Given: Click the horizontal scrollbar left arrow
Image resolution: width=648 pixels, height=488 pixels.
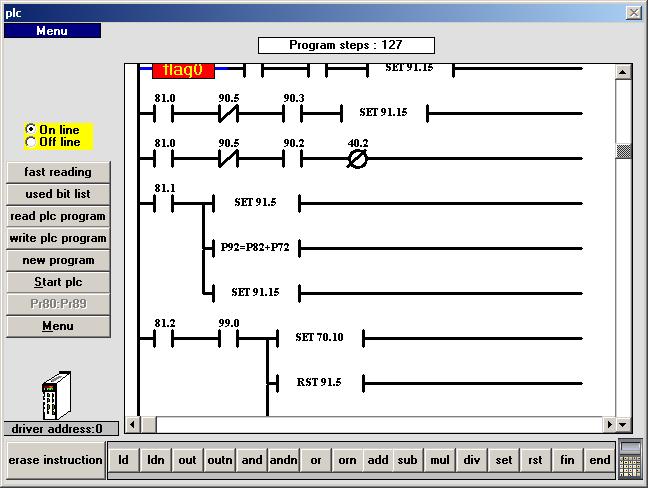Looking at the screenshot, I should 132,424.
